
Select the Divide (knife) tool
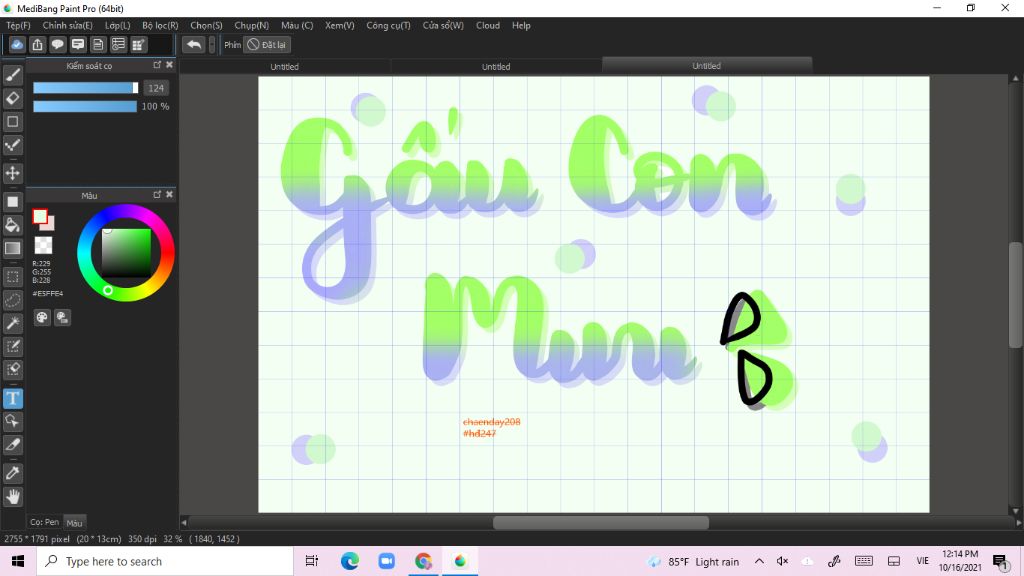pos(12,445)
